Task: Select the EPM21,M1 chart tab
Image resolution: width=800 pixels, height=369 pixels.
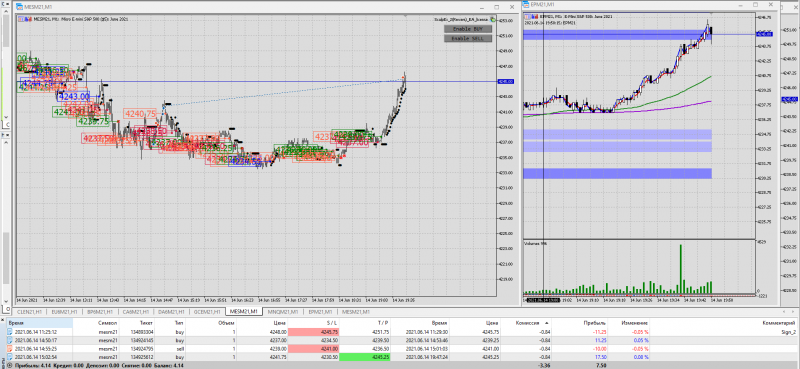Action: [x=319, y=311]
